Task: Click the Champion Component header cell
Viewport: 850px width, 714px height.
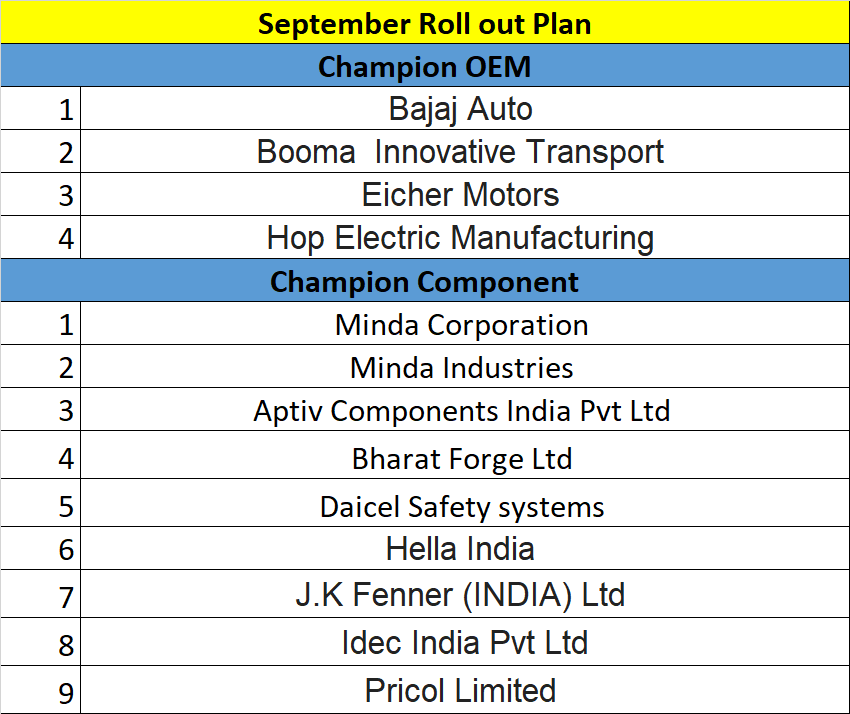Action: point(425,280)
